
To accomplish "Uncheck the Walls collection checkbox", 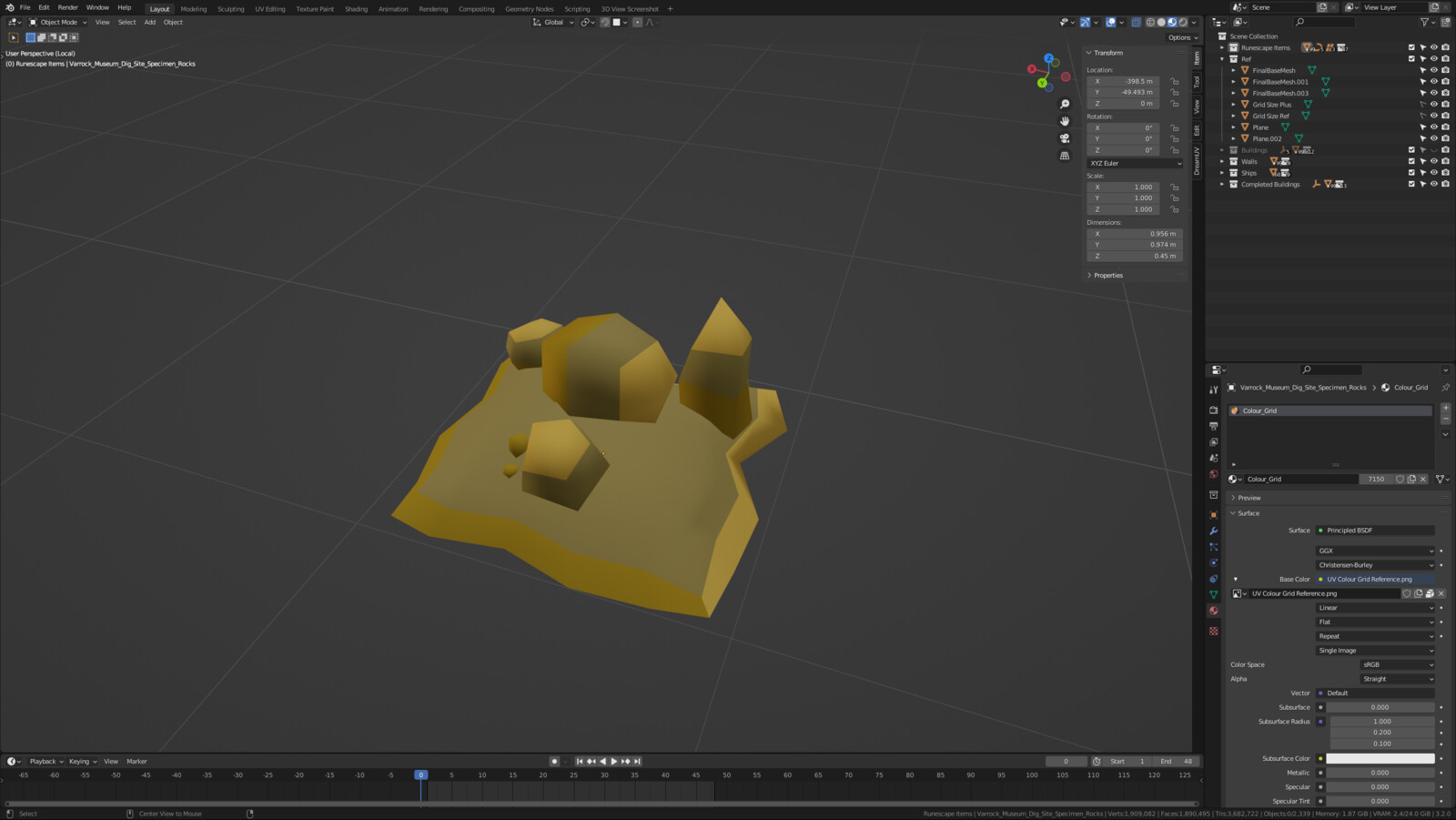I will [1411, 161].
